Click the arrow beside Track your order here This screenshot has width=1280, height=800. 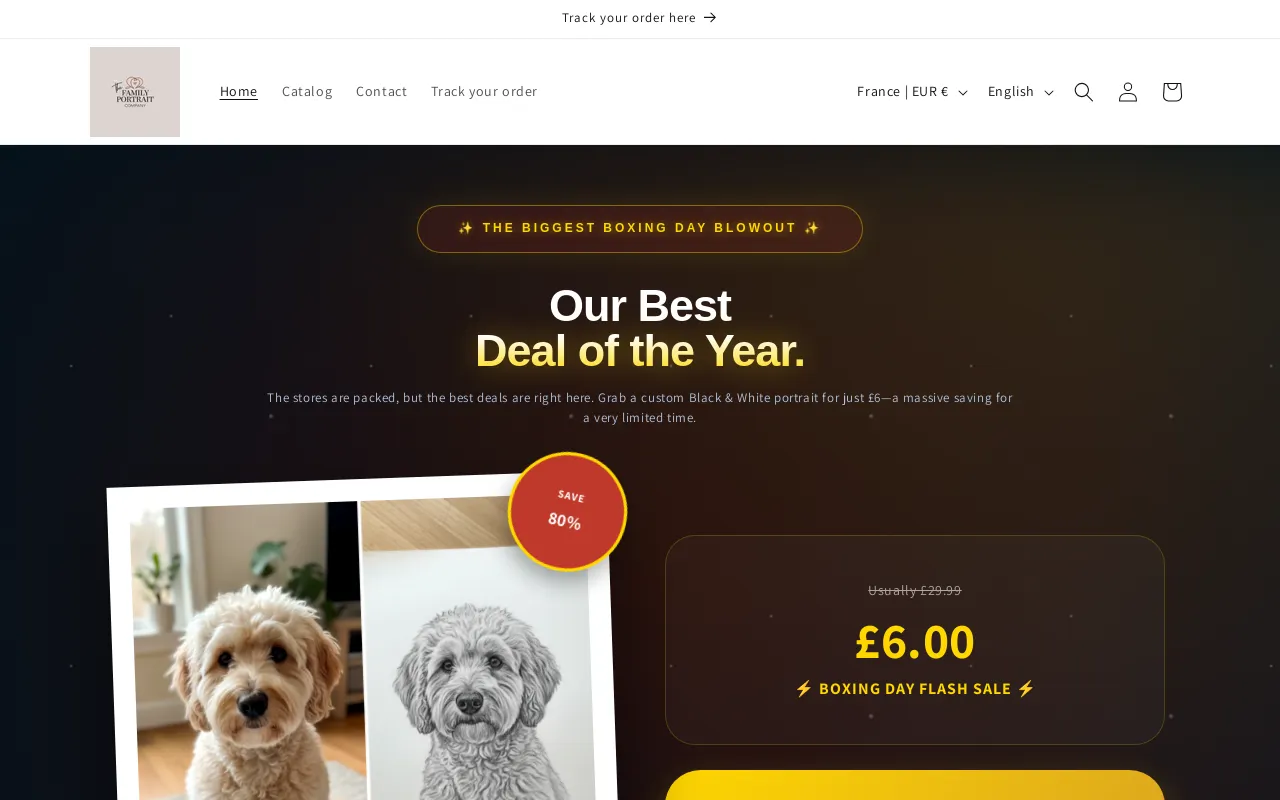(710, 18)
